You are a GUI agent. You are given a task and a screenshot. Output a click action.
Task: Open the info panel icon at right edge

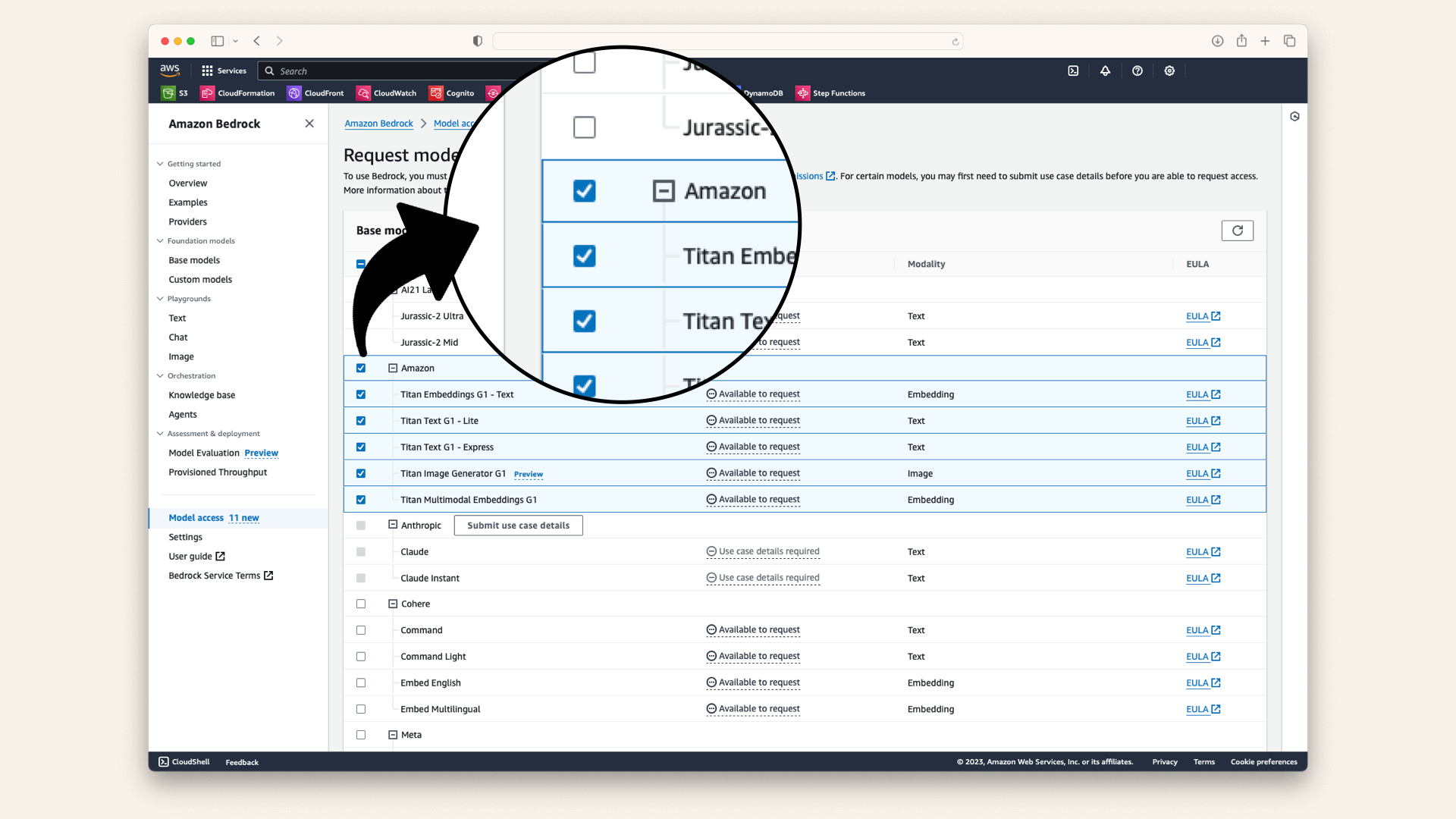(x=1294, y=117)
